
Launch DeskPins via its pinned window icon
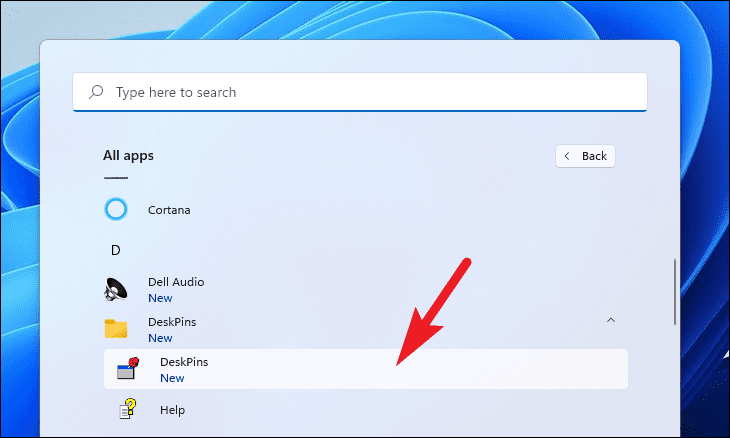(128, 368)
